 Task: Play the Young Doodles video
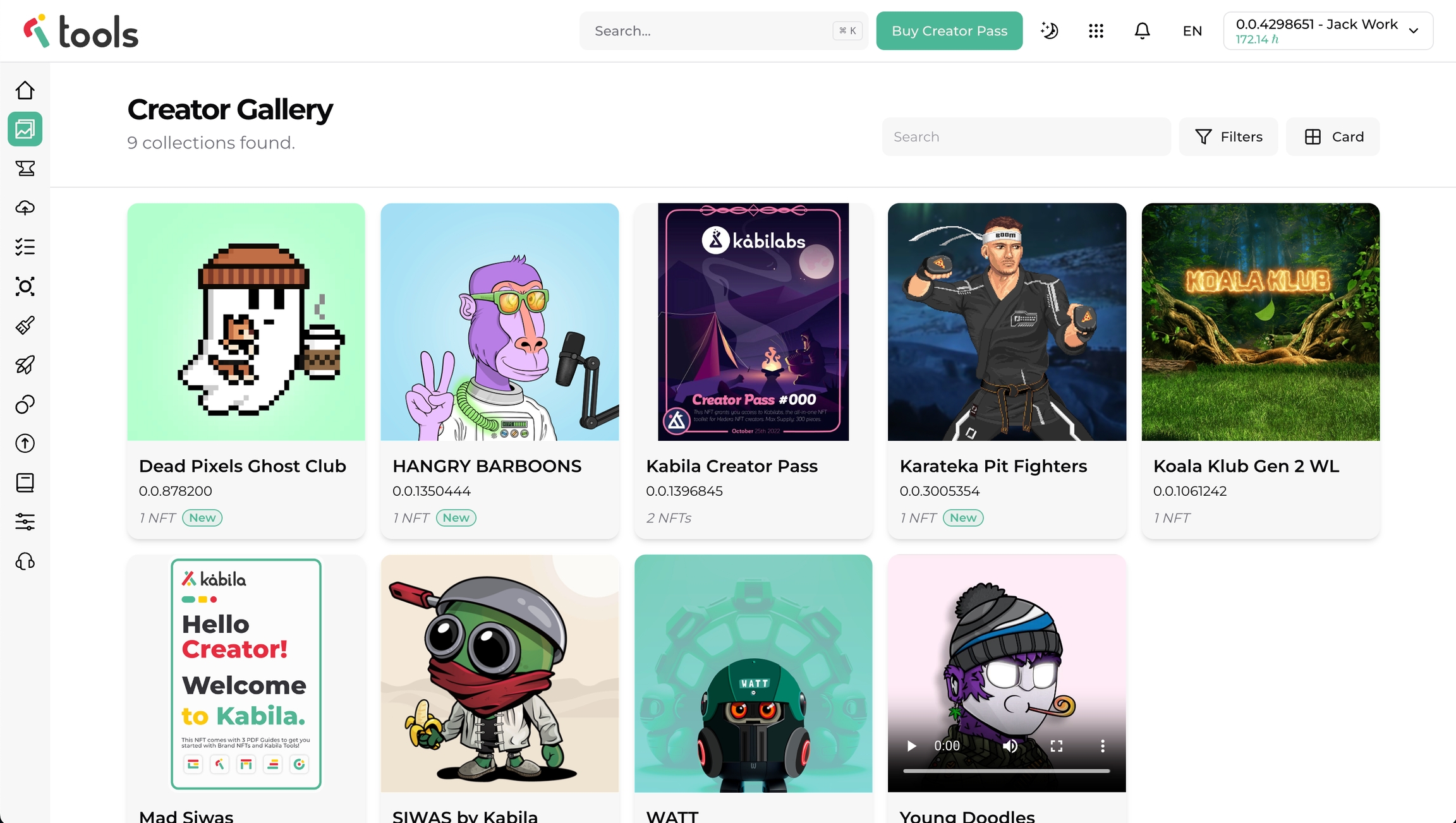pos(911,746)
